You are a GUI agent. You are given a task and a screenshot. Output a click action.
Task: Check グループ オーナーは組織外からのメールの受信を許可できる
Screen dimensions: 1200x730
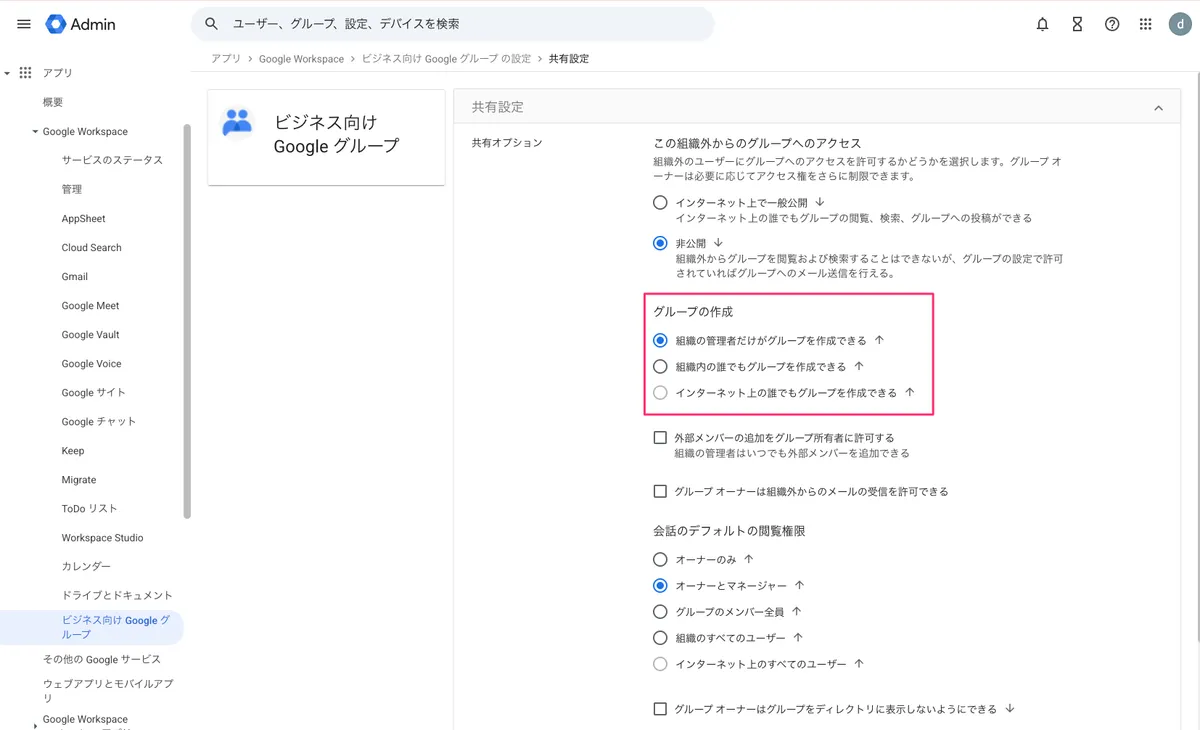[660, 491]
